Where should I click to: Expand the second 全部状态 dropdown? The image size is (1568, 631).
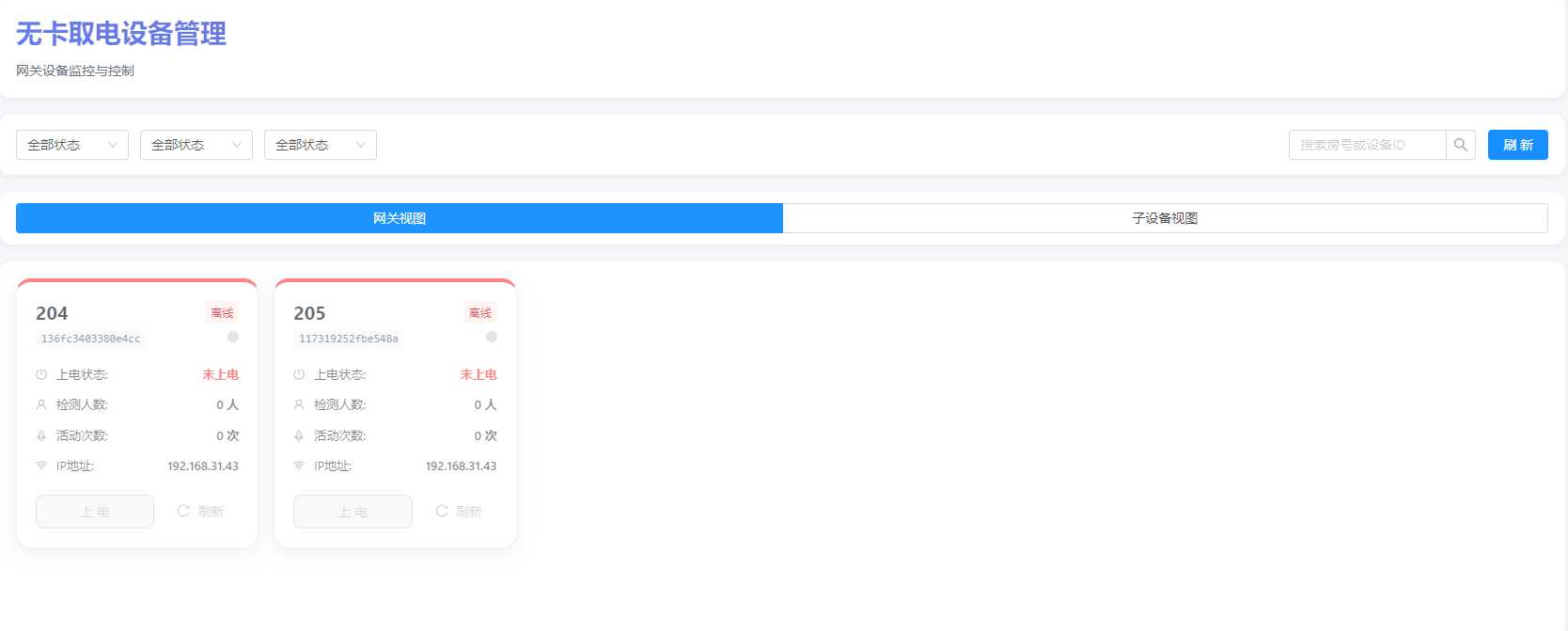point(196,145)
